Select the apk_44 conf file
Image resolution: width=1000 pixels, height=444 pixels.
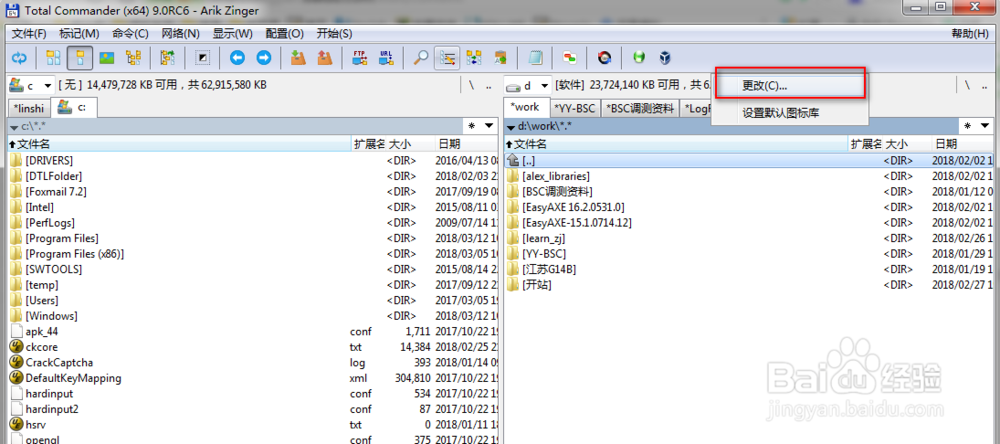pos(253,331)
